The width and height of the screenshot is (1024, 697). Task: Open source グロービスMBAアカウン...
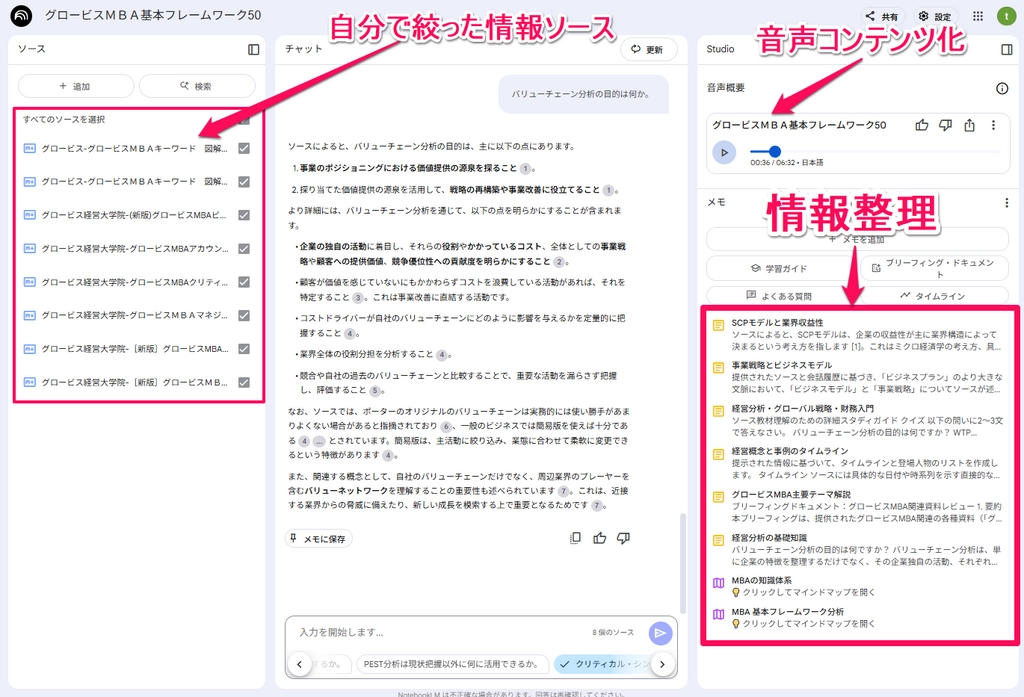135,248
